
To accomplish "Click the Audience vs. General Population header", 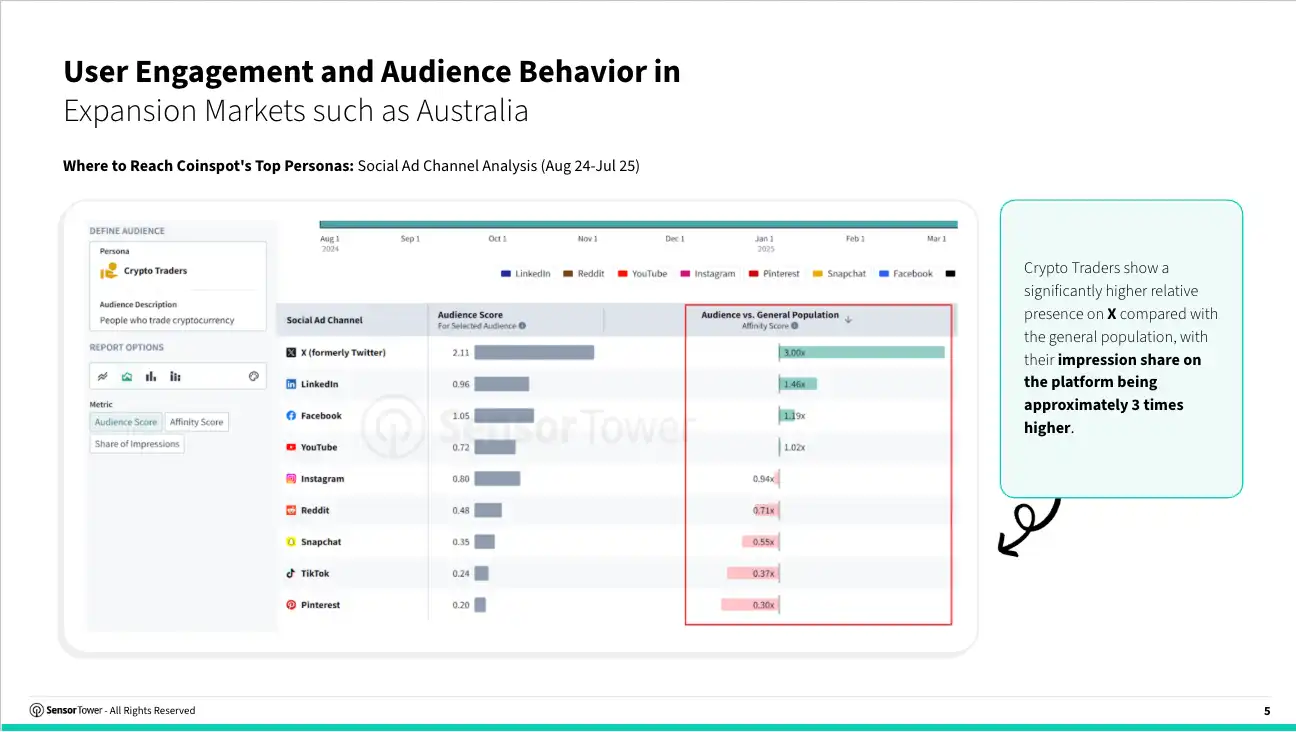I will pyautogui.click(x=770, y=315).
